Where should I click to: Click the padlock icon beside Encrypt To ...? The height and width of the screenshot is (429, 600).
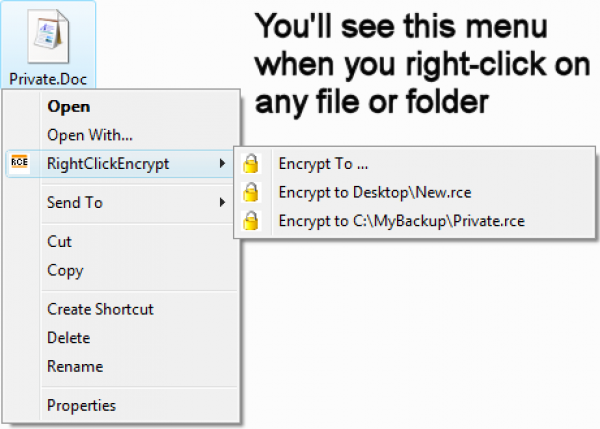pyautogui.click(x=252, y=164)
